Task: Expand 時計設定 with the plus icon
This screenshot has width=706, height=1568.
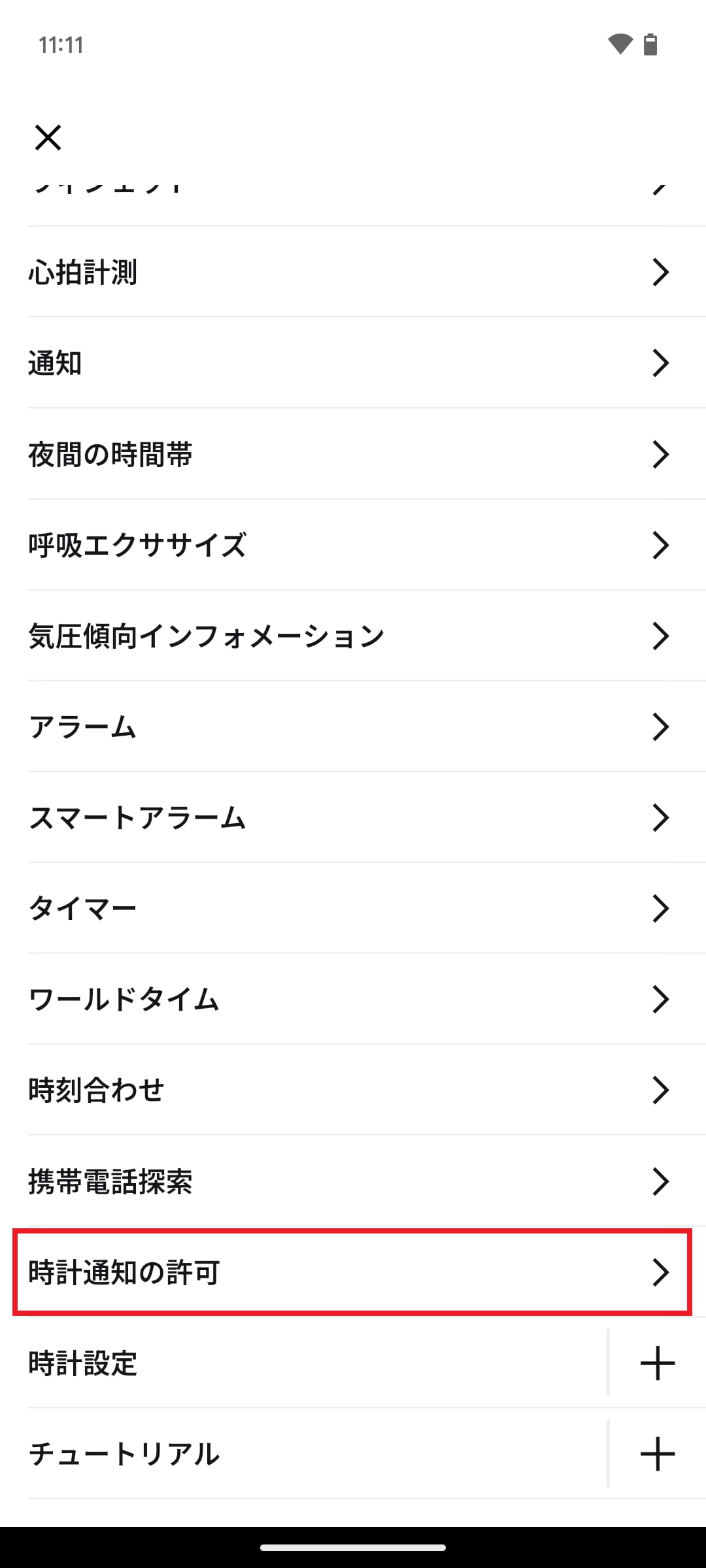Action: (657, 1363)
